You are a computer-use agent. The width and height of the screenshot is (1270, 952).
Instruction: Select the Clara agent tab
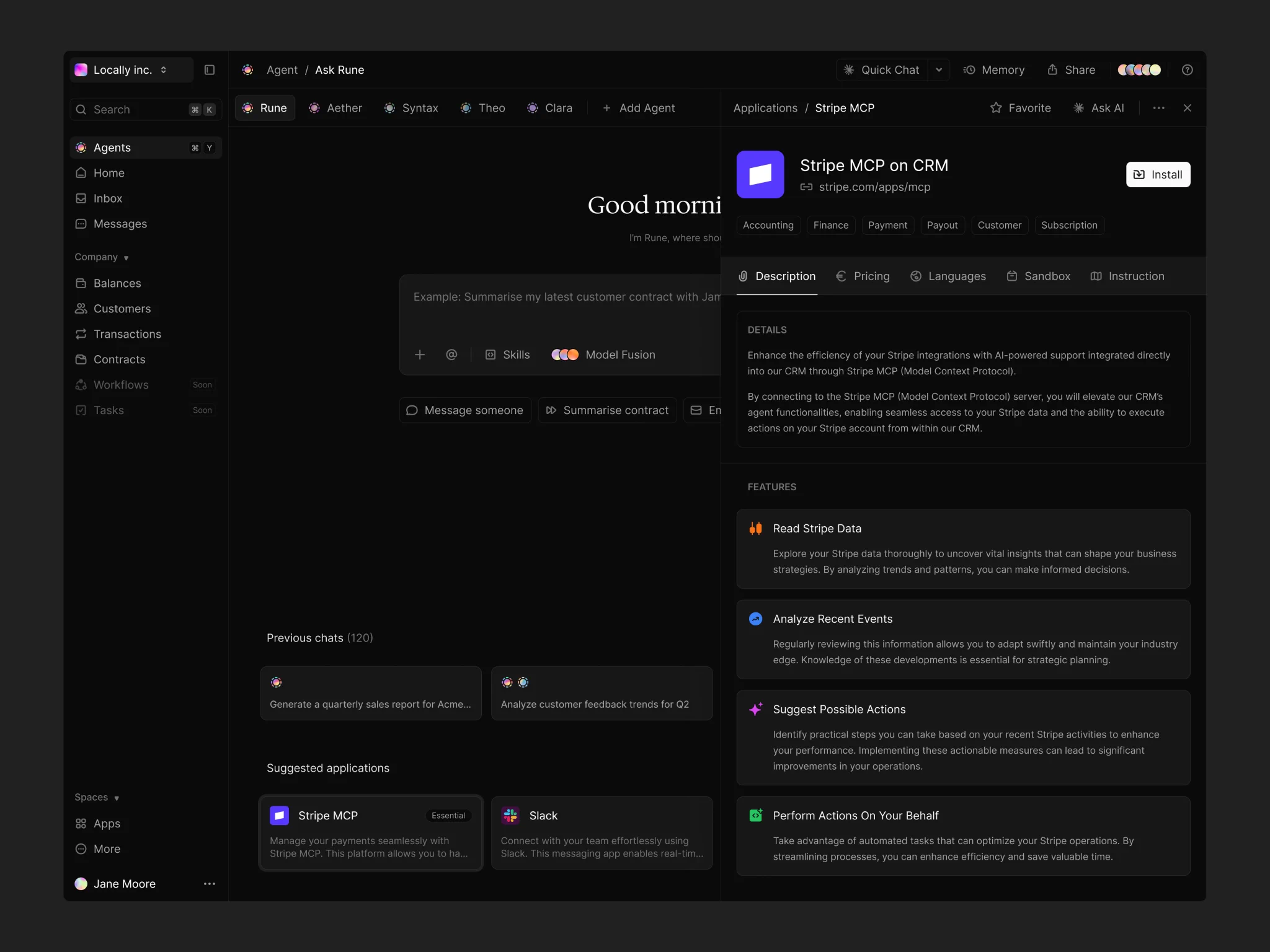click(x=550, y=108)
